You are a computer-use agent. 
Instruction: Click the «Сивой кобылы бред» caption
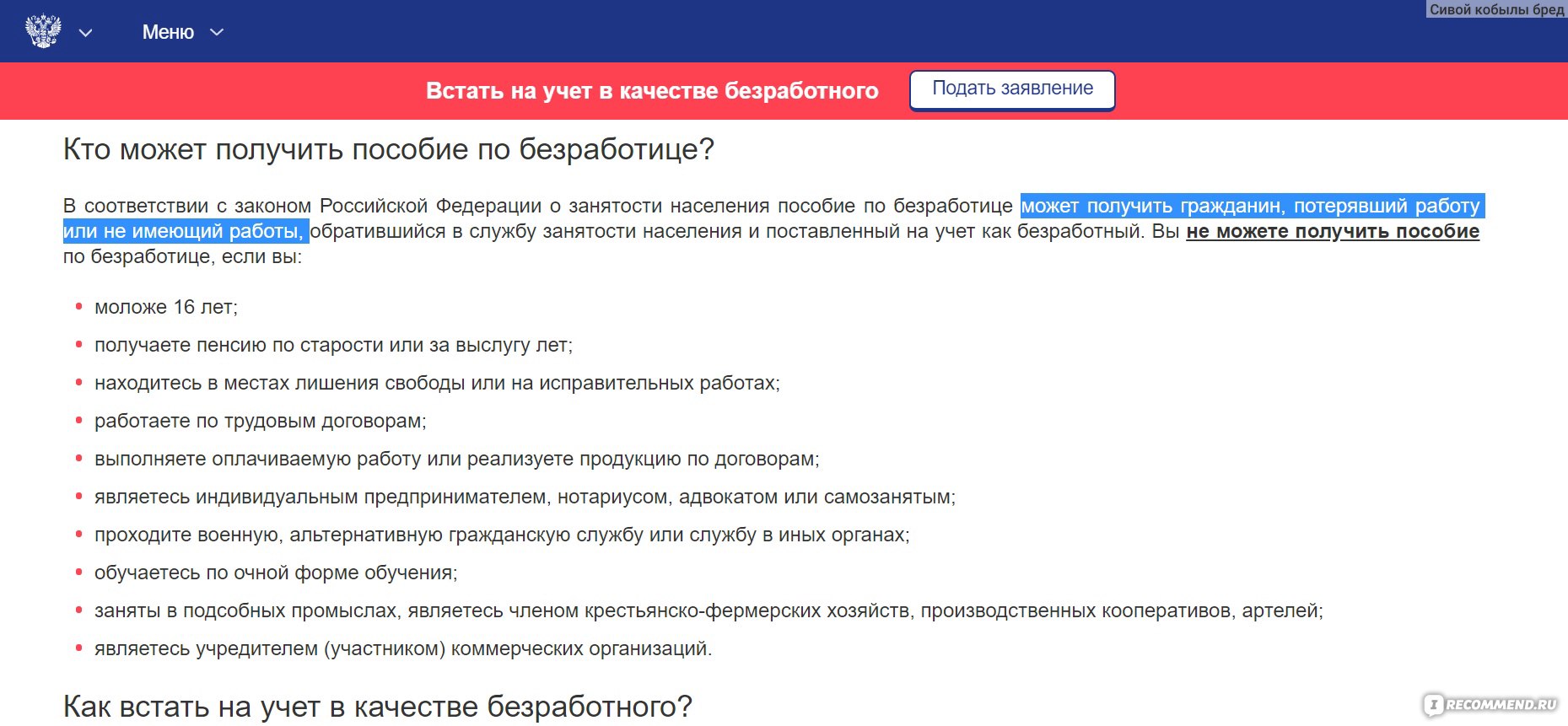tap(1495, 10)
